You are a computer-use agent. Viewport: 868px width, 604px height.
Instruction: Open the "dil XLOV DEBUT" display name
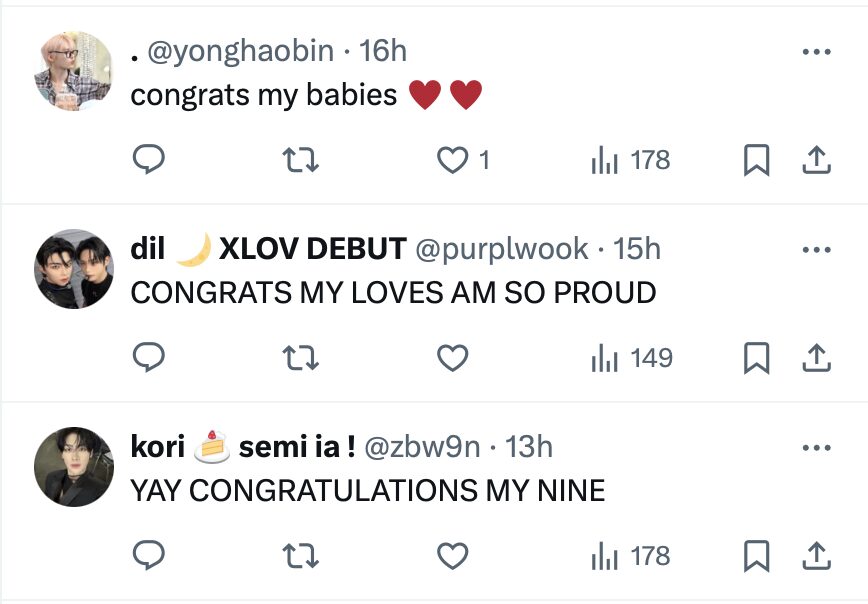coord(268,249)
